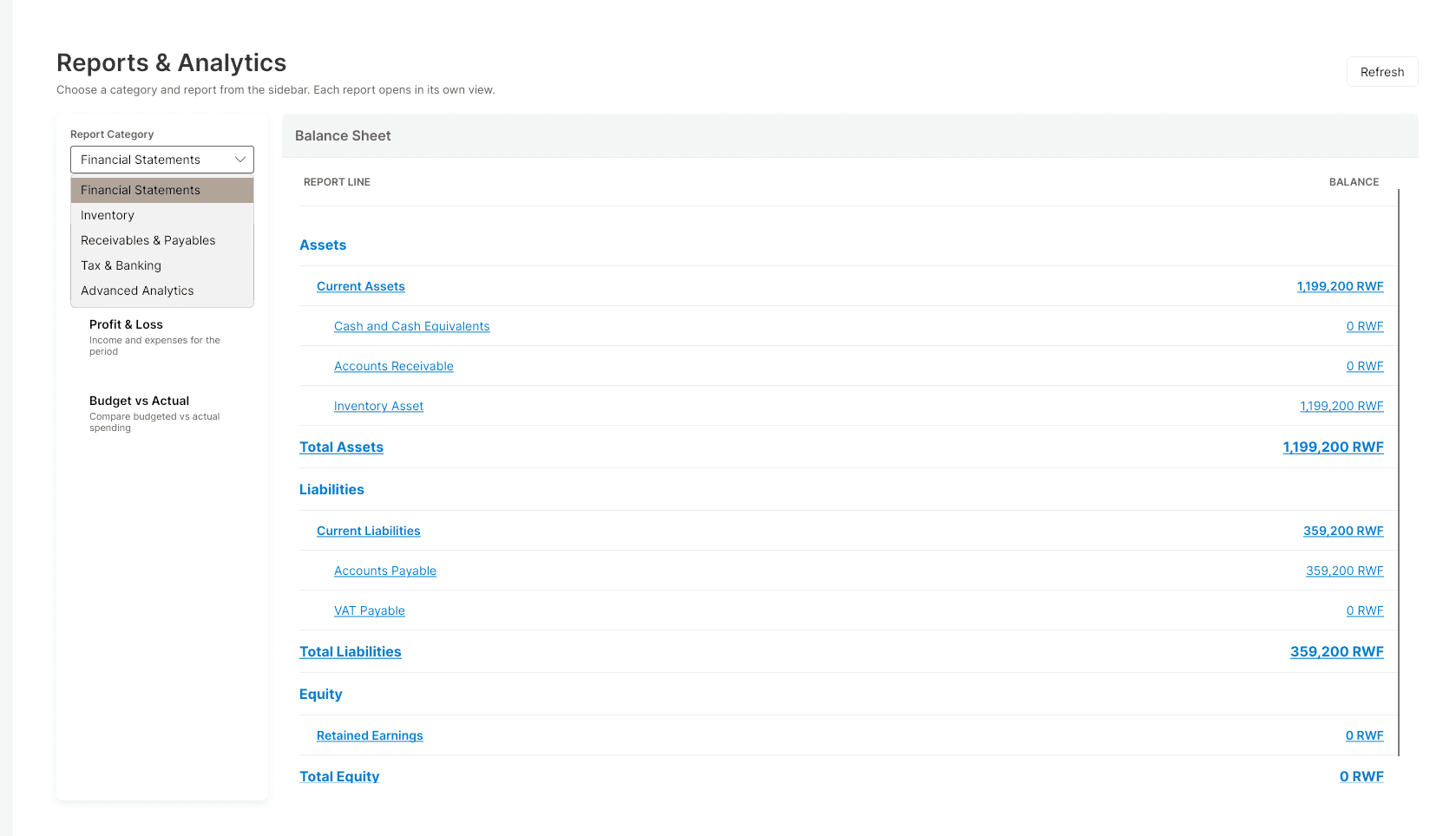Open the Profit & Loss report
The height and width of the screenshot is (836, 1456).
162,336
